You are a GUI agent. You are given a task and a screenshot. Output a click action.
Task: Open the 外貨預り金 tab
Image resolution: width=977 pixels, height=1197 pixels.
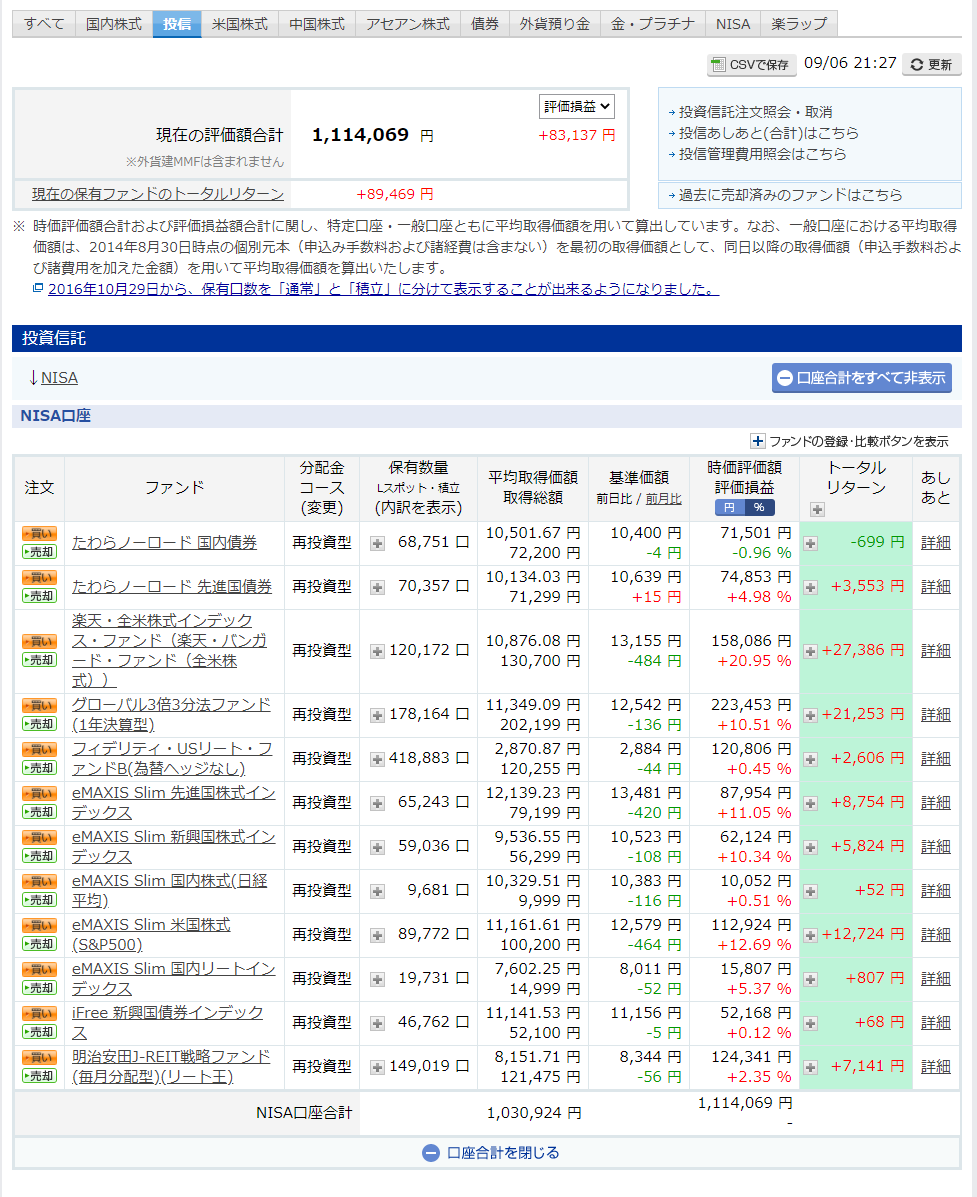[555, 24]
